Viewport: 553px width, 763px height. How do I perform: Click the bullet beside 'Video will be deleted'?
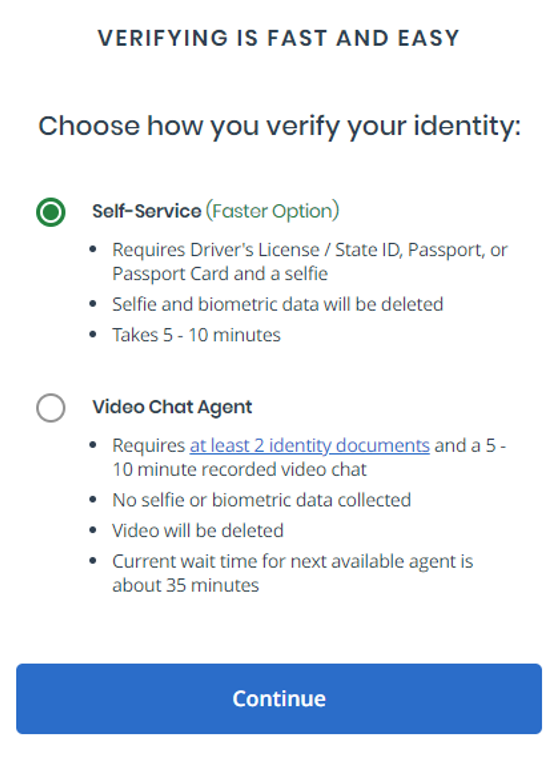pos(93,529)
